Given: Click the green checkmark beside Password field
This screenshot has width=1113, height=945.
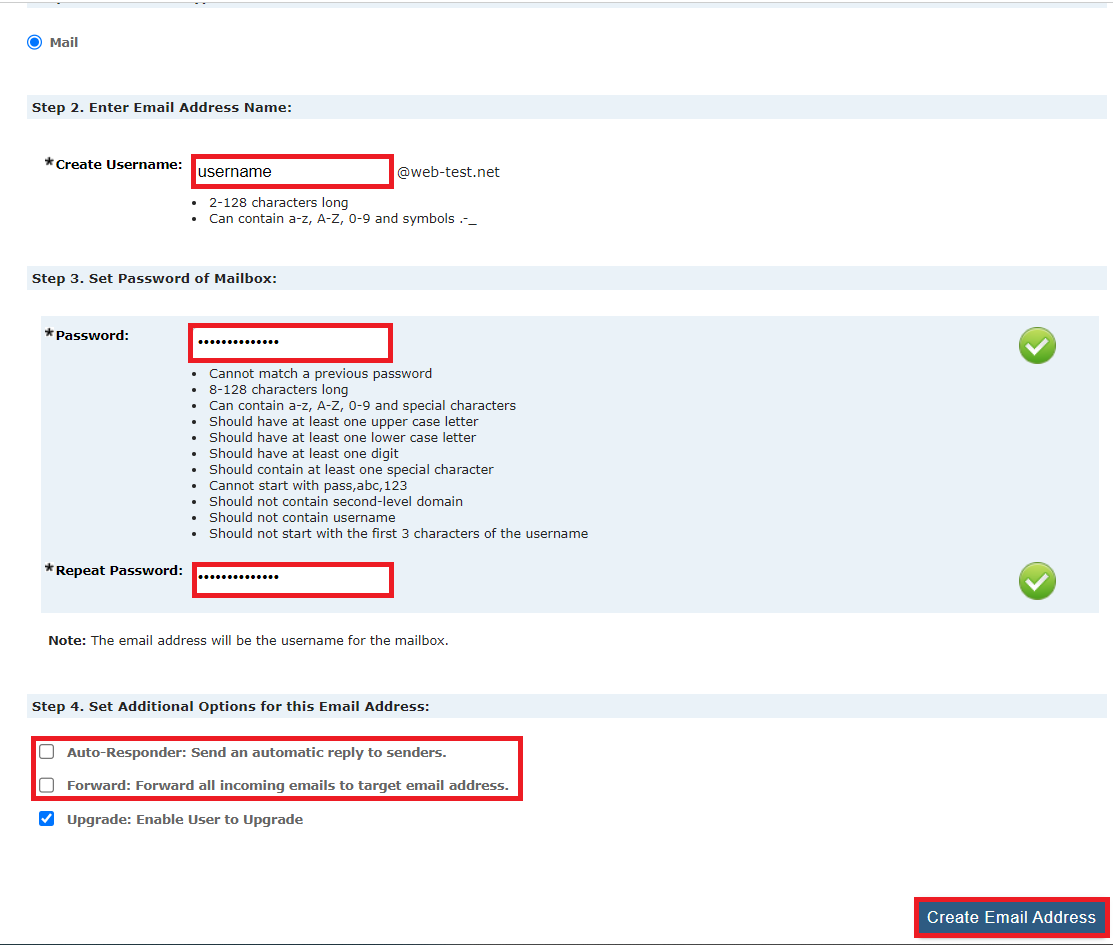Looking at the screenshot, I should tap(1037, 345).
